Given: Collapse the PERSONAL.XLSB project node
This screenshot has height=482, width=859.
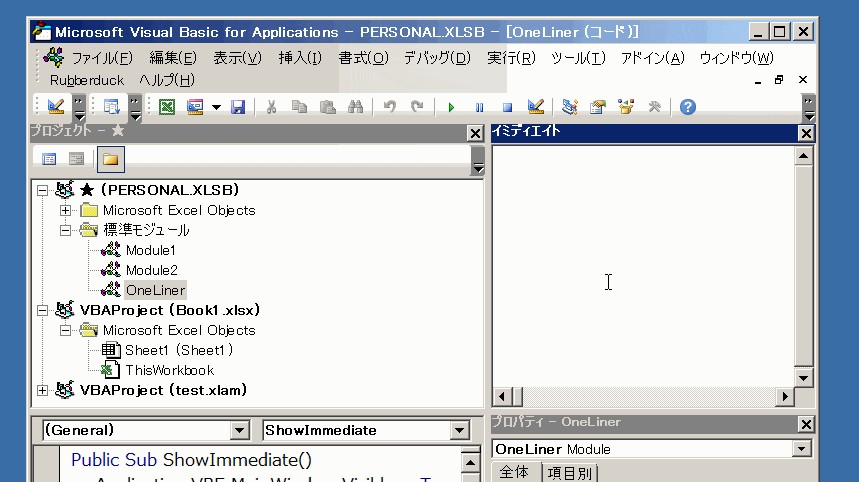Looking at the screenshot, I should click(x=42, y=190).
